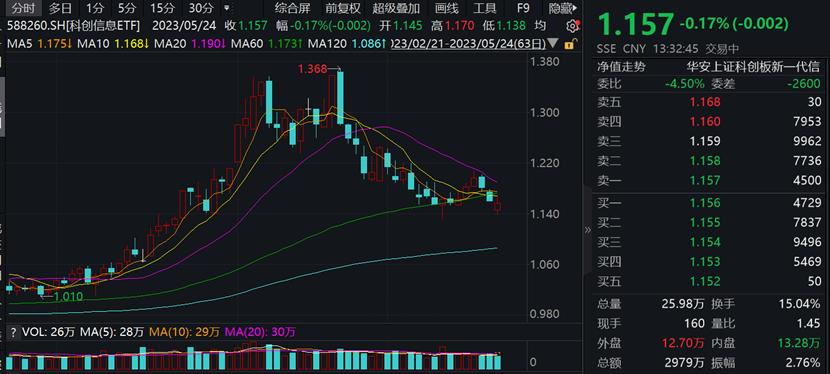Select 卖四 ask price 1.160
This screenshot has height=374, width=830.
pyautogui.click(x=705, y=122)
